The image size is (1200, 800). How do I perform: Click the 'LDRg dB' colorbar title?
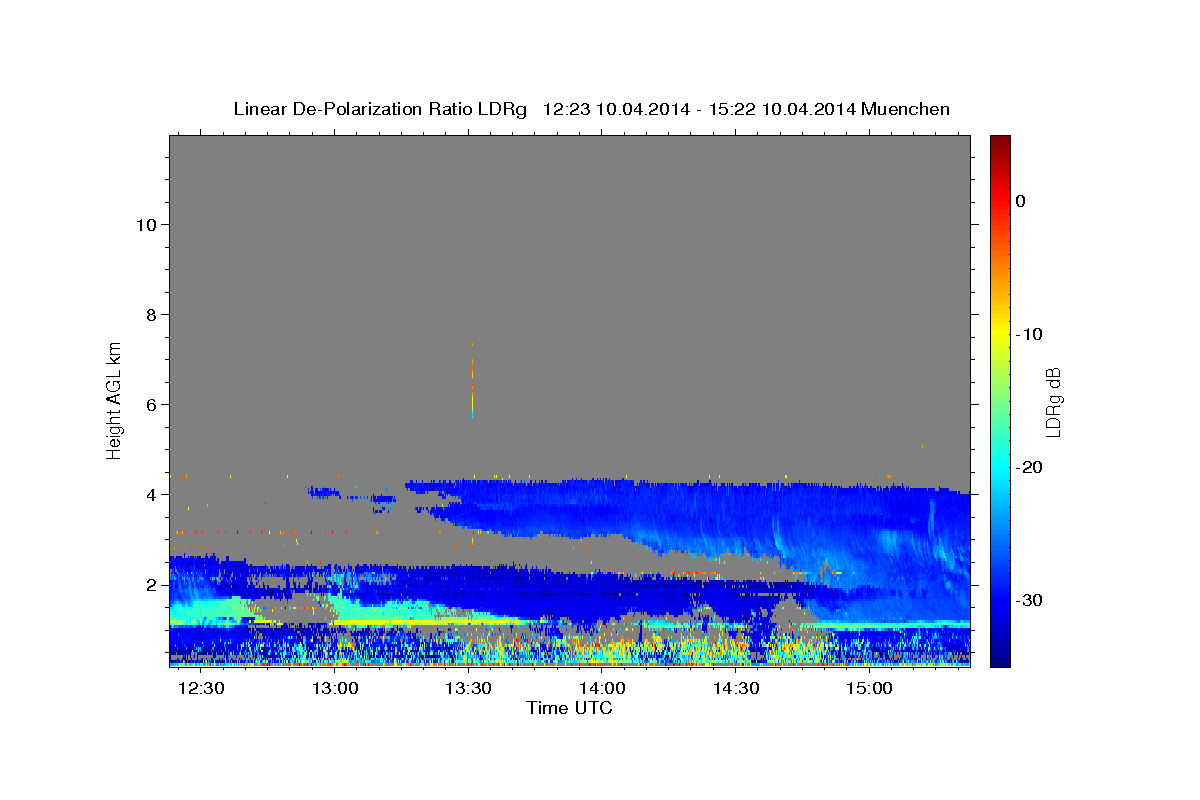pyautogui.click(x=1054, y=401)
